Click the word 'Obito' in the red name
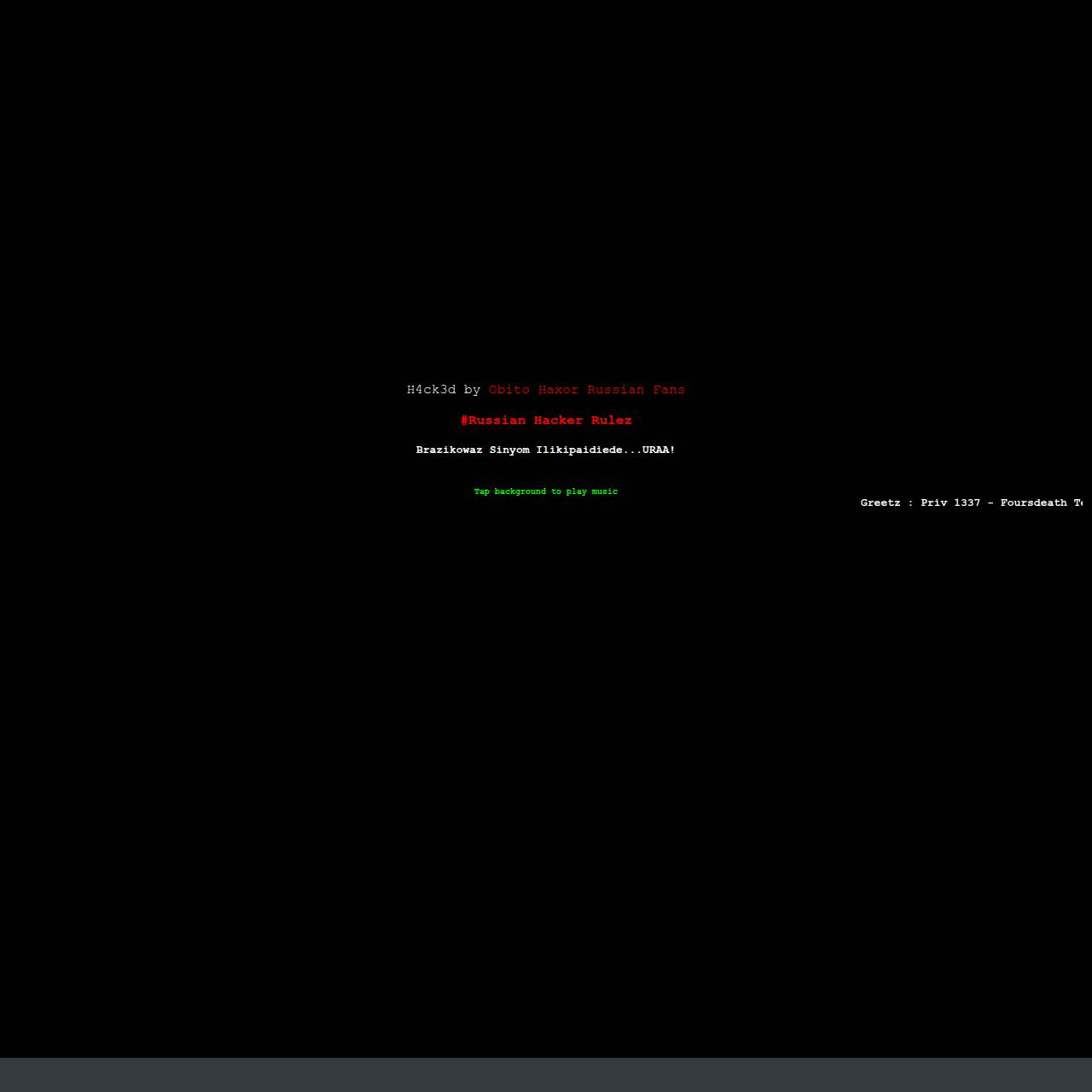Image resolution: width=1092 pixels, height=1092 pixels. pyautogui.click(x=509, y=390)
